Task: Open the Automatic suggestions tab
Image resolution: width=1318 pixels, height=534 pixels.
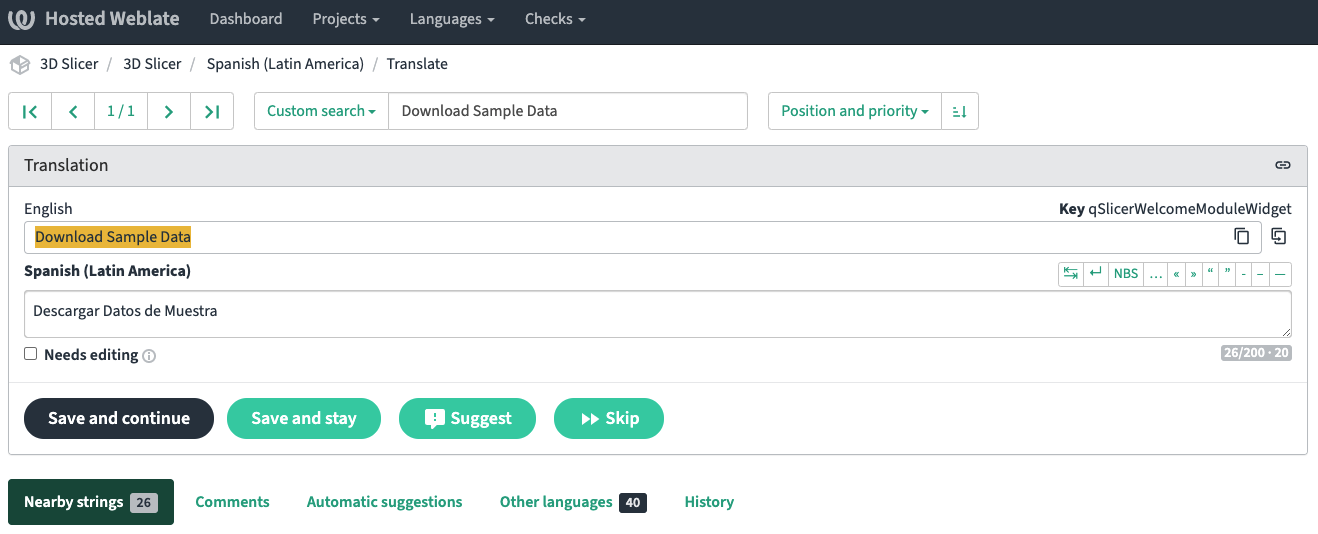Action: coord(384,502)
